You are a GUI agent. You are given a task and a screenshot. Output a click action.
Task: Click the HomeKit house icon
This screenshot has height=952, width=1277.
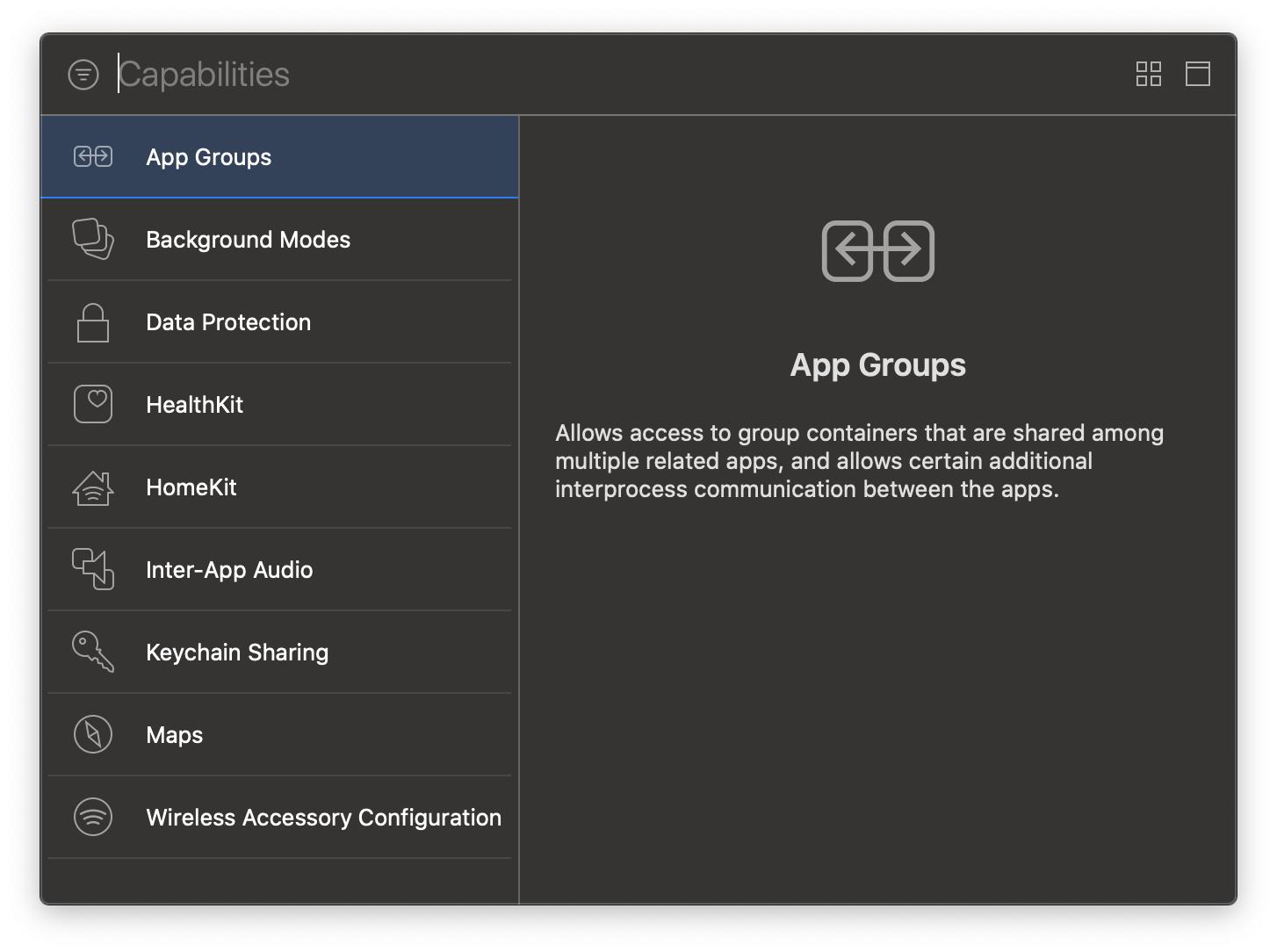point(93,487)
